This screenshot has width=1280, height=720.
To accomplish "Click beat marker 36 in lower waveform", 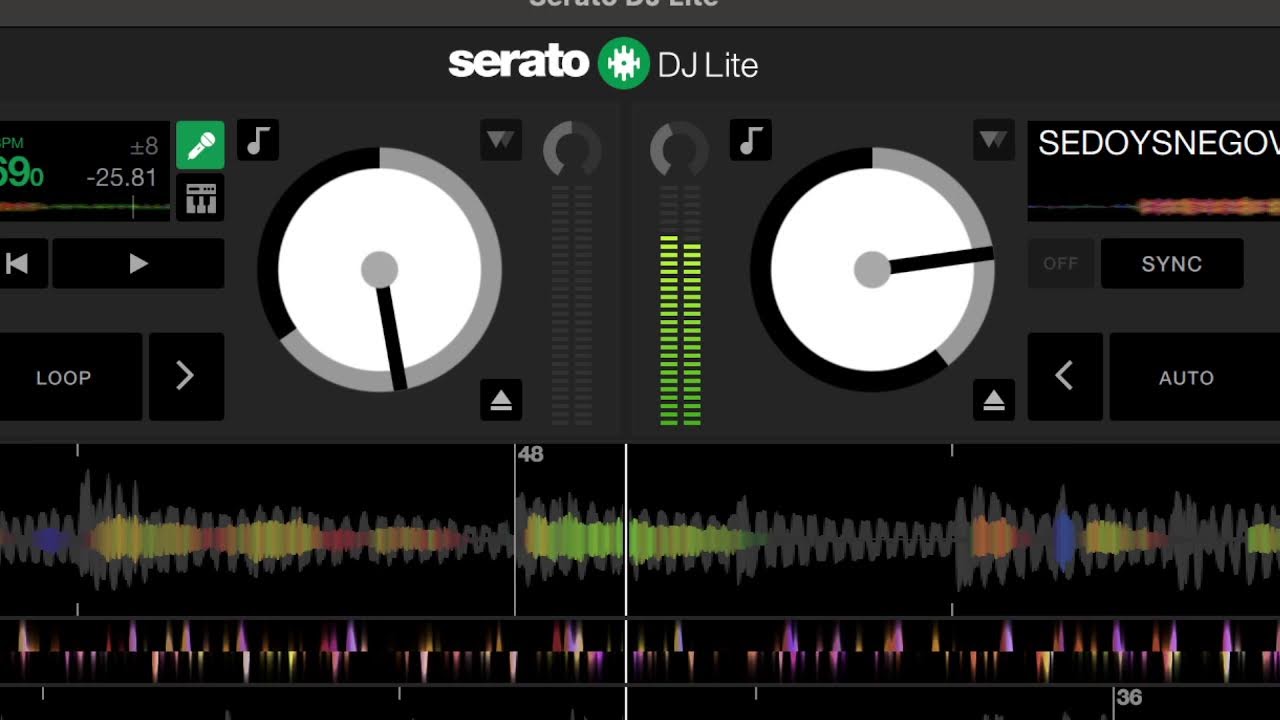I will pyautogui.click(x=1129, y=697).
